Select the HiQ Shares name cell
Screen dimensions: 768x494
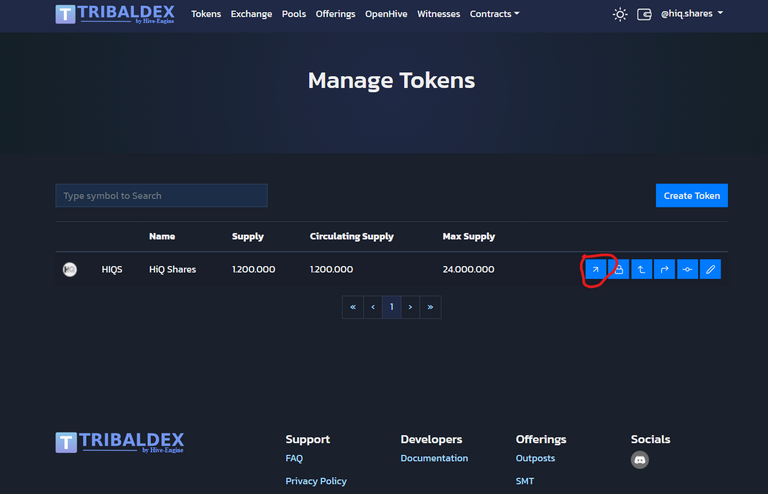[x=172, y=269]
